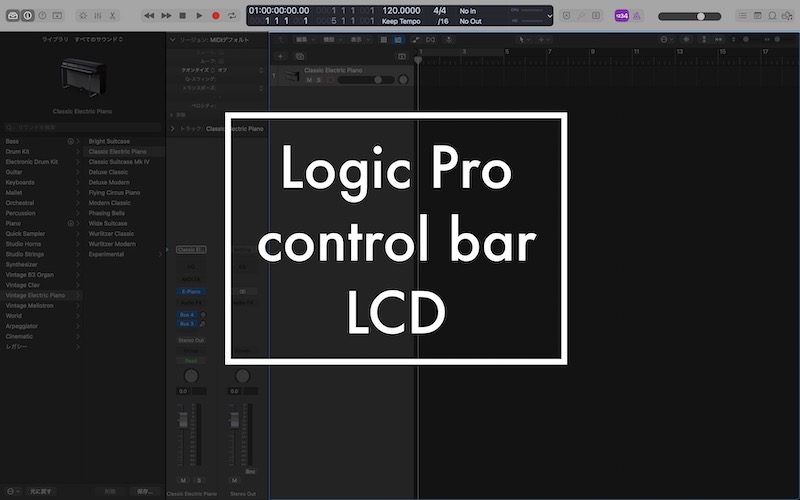Click the No In MIDI indicator

[467, 11]
